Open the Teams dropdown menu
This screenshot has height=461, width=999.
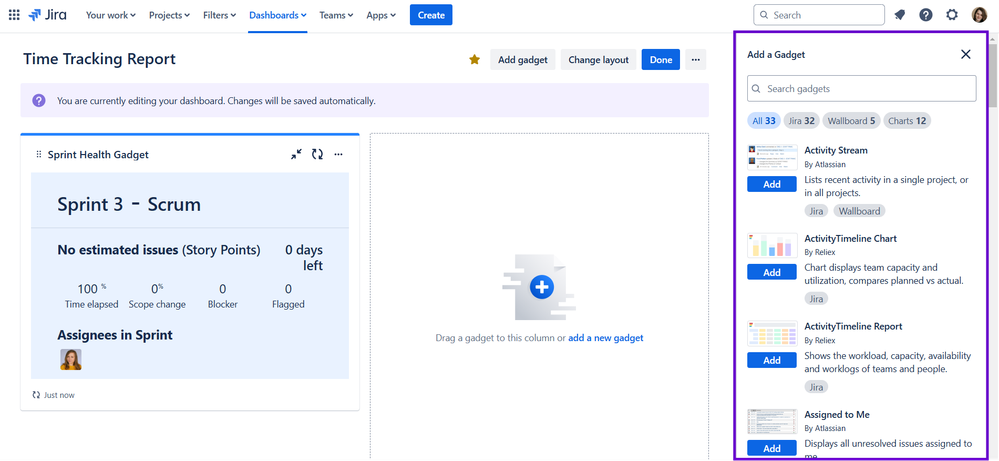(x=336, y=15)
